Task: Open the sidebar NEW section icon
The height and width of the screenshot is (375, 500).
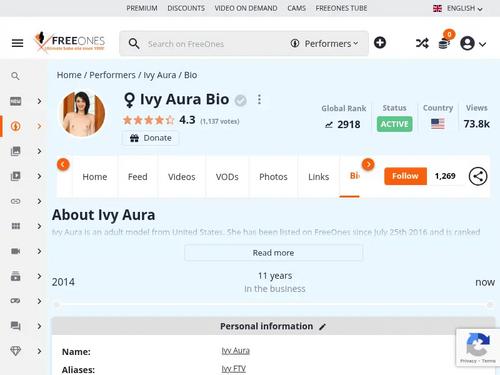Action: [16, 101]
